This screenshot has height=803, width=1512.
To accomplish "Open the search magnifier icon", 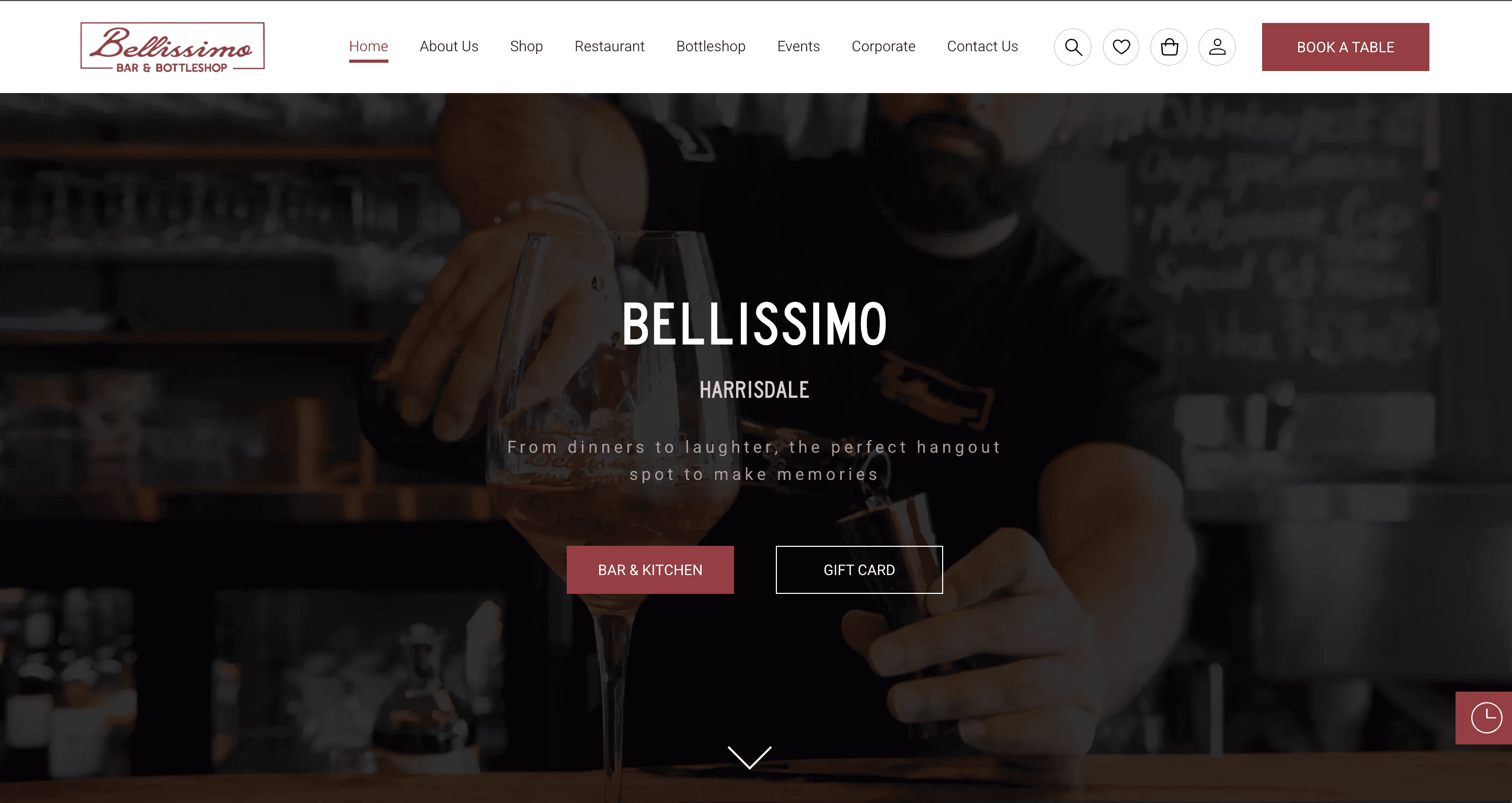I will 1072,47.
